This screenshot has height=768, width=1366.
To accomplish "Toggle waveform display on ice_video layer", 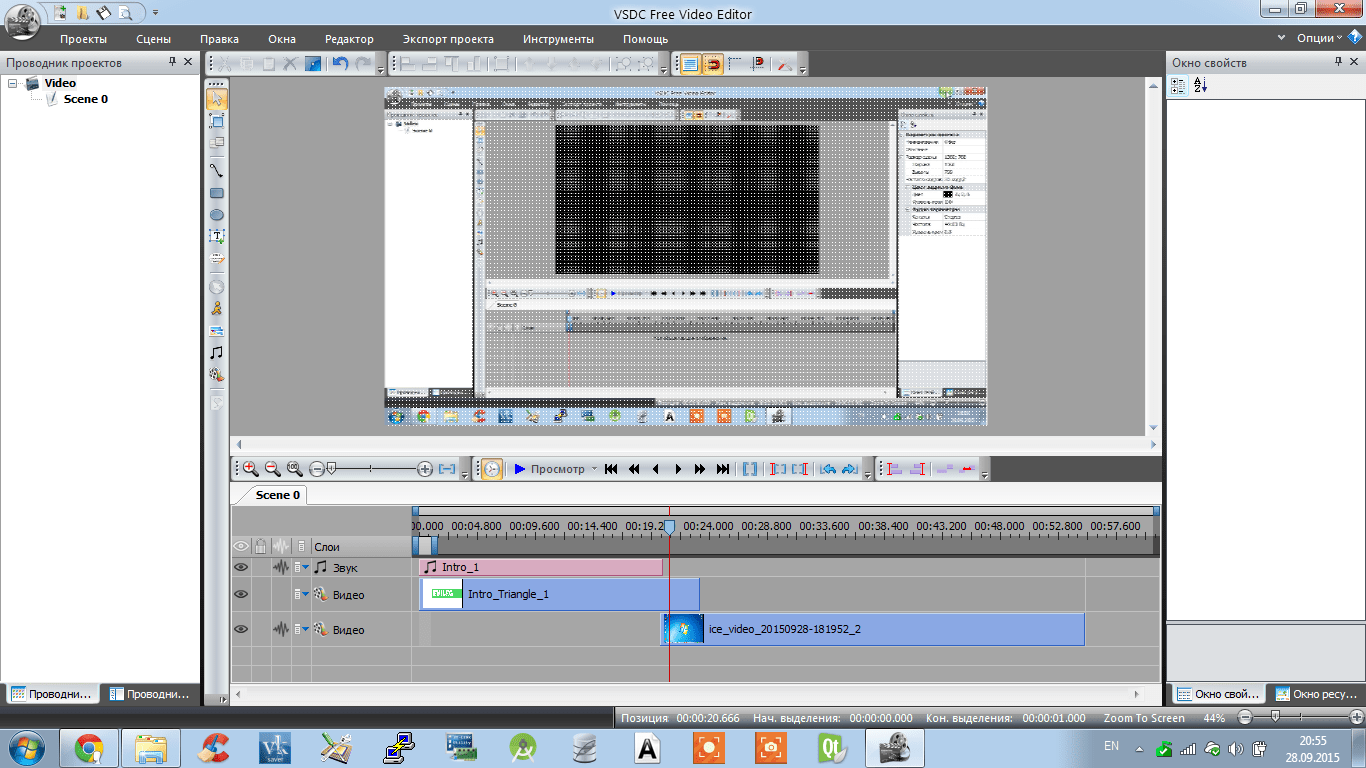I will (x=281, y=629).
